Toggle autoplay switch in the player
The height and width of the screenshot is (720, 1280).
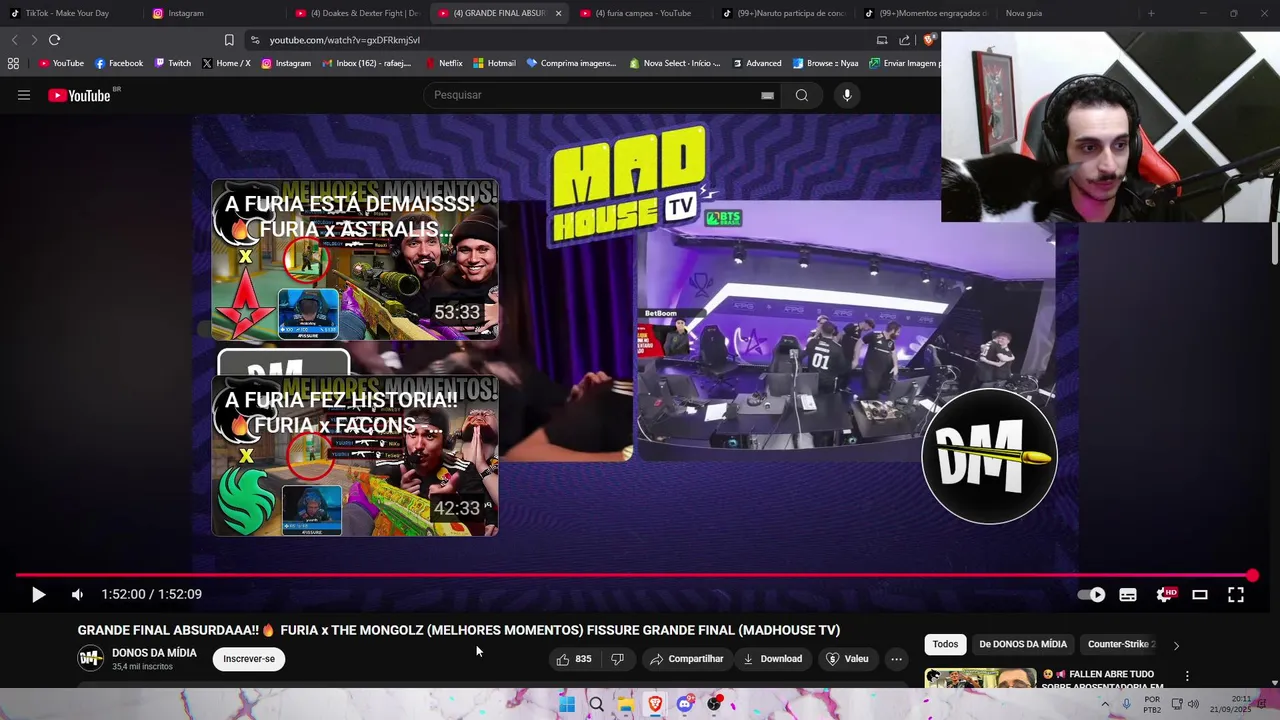coord(1091,594)
